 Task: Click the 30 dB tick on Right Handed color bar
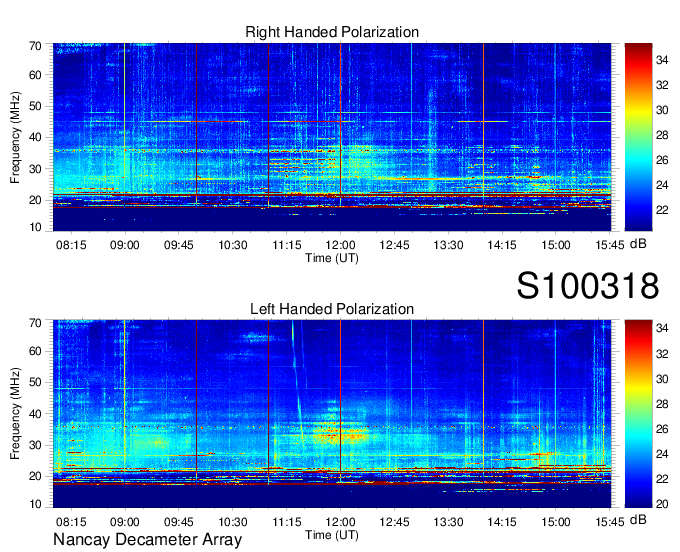662,110
